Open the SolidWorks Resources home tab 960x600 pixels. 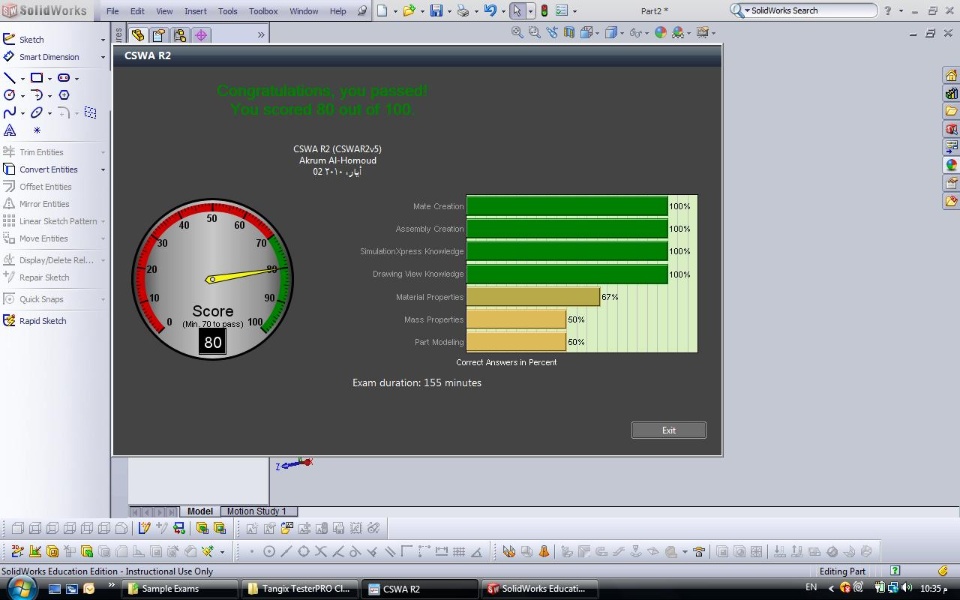click(x=951, y=75)
